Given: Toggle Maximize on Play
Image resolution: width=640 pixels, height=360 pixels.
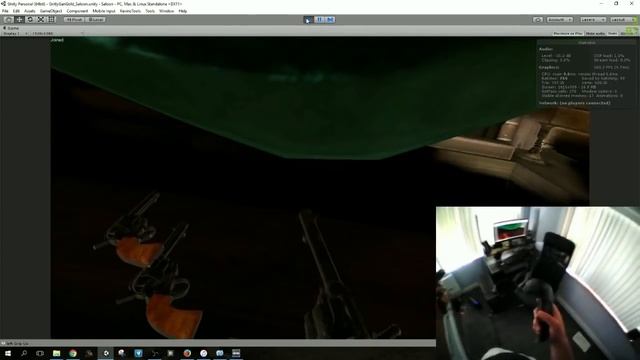Looking at the screenshot, I should point(568,33).
